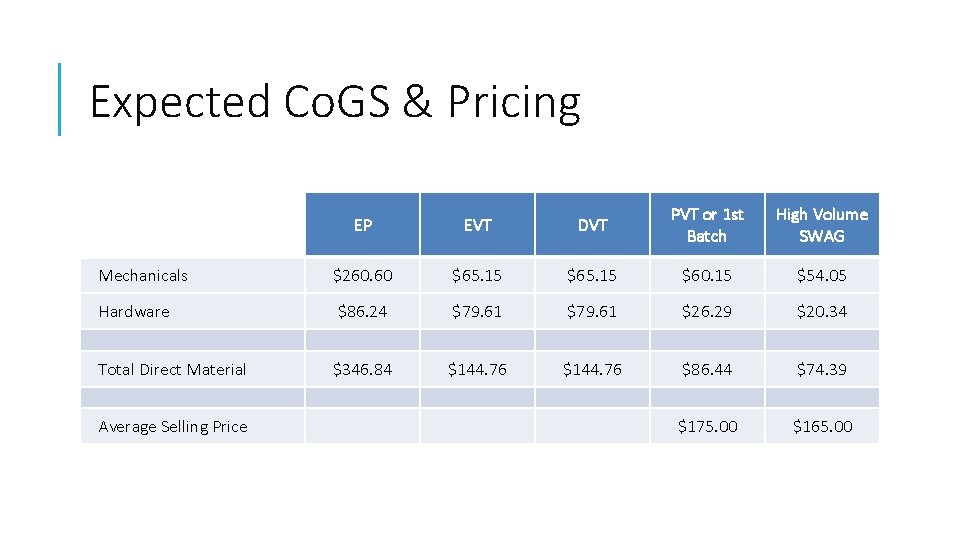This screenshot has width=960, height=540.
Task: Click the $60.15 Mechanicals cell
Action: tap(707, 275)
